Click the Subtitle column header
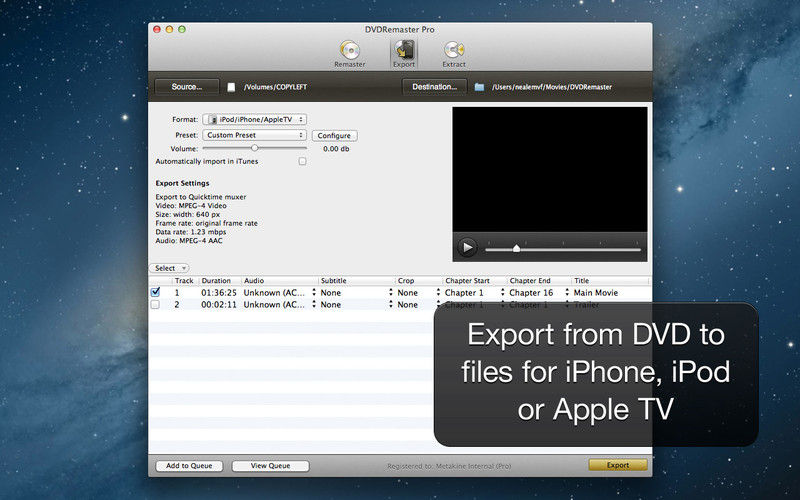The width and height of the screenshot is (800, 500). (x=356, y=281)
